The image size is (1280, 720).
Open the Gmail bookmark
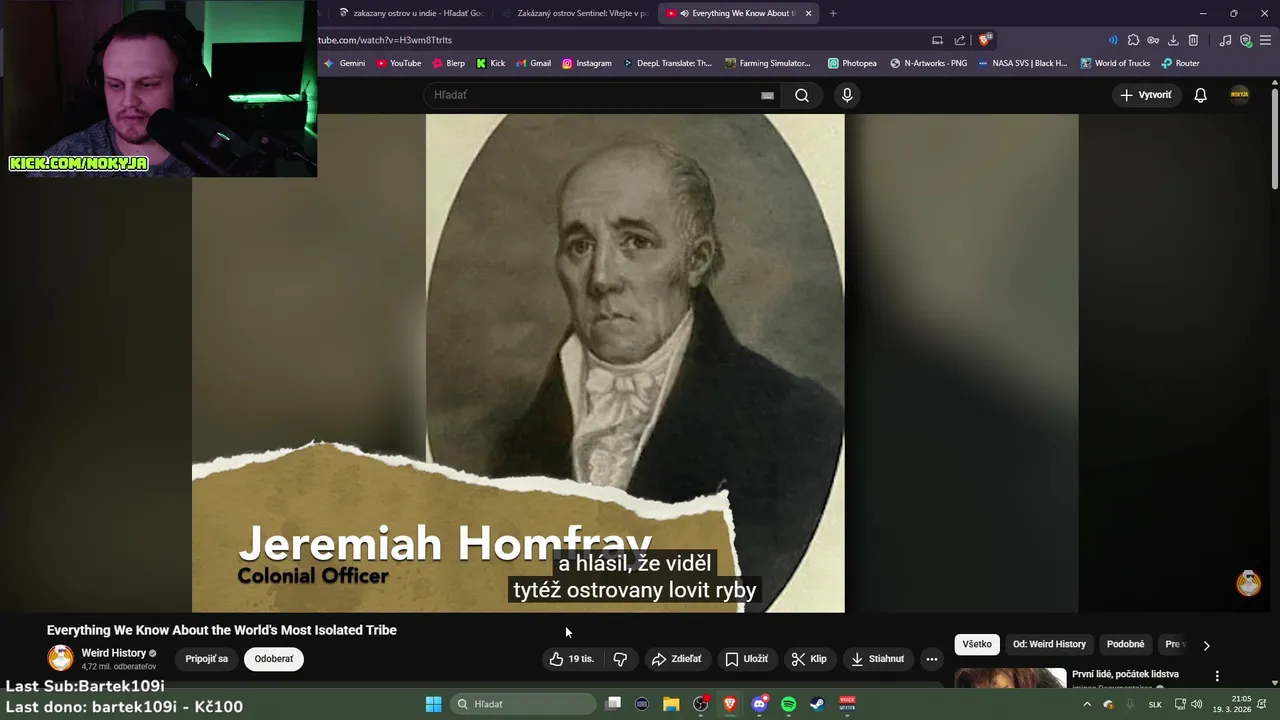pos(533,63)
